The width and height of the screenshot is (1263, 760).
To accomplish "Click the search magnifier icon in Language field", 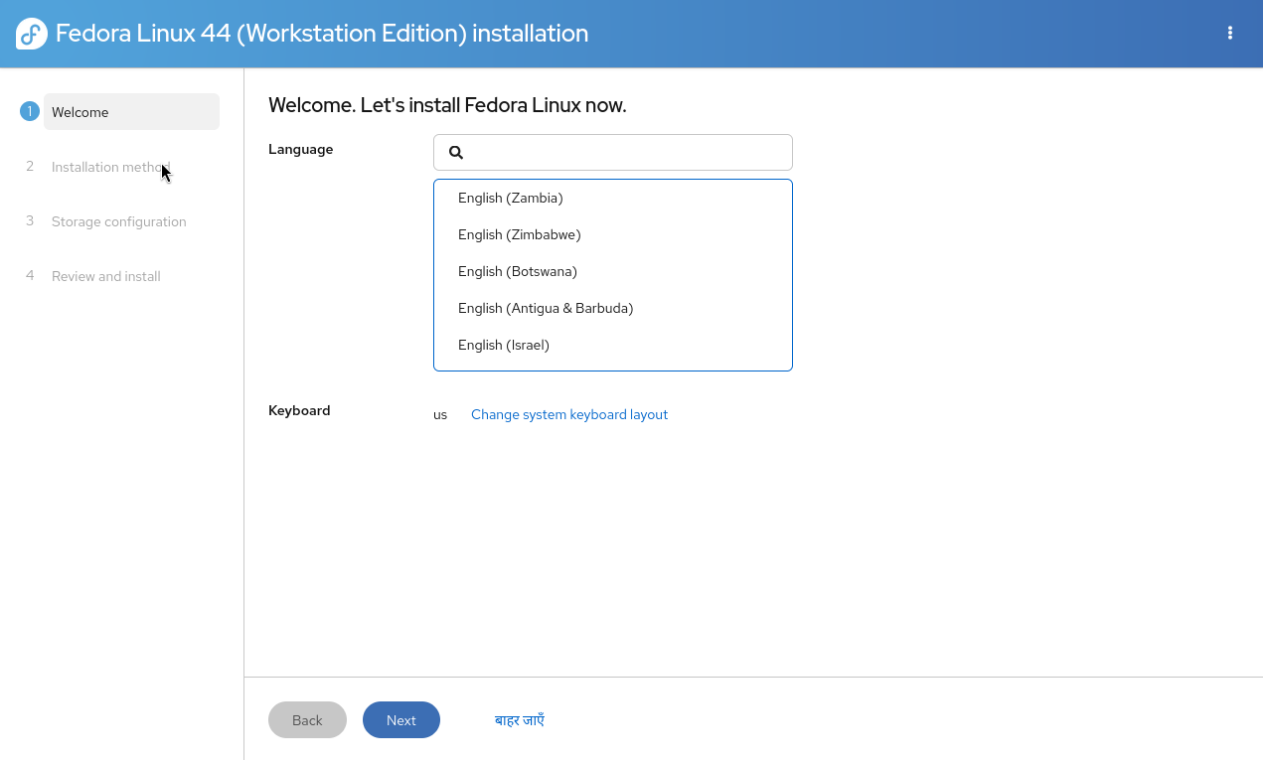I will pyautogui.click(x=456, y=153).
